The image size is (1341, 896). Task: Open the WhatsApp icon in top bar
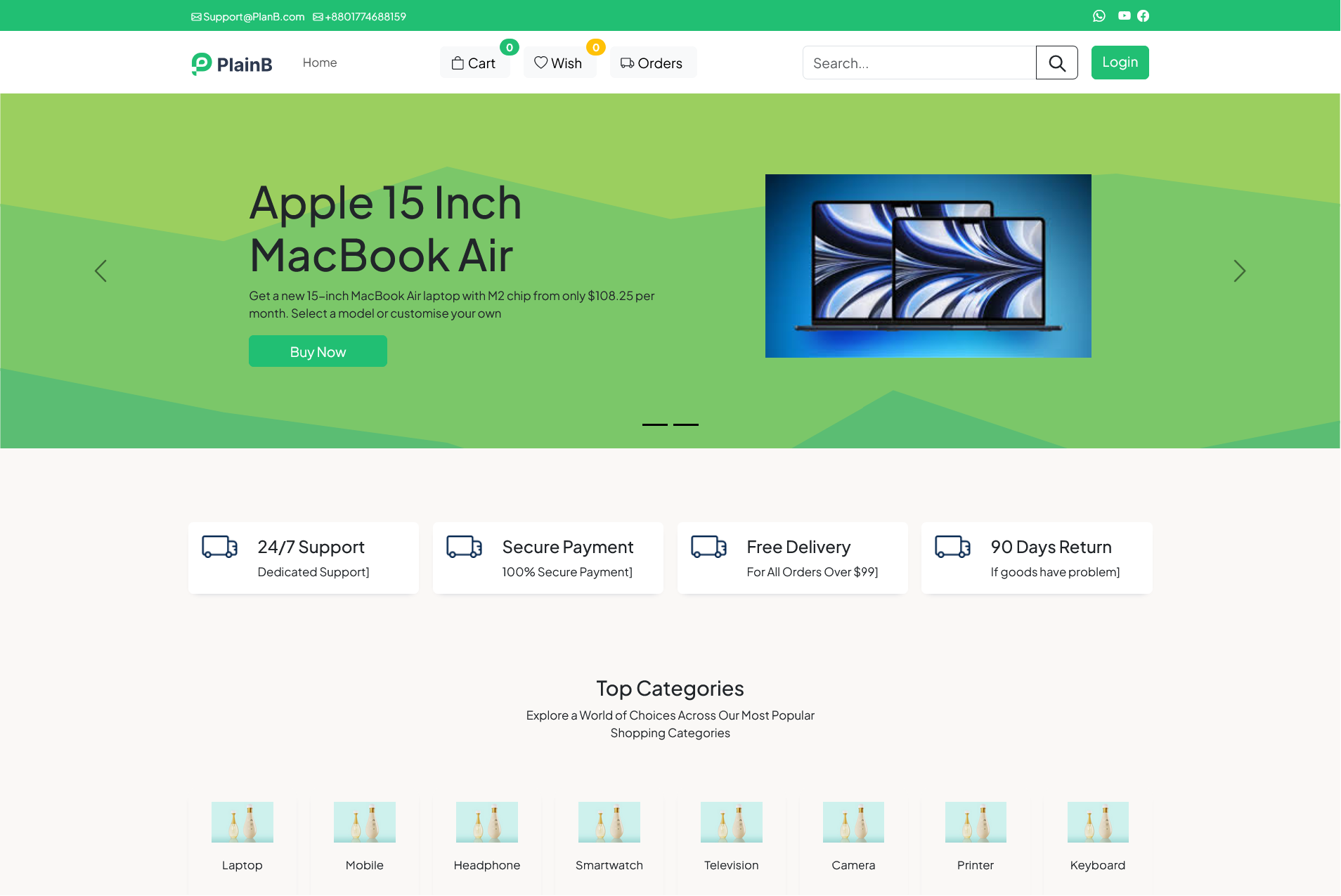click(x=1099, y=16)
